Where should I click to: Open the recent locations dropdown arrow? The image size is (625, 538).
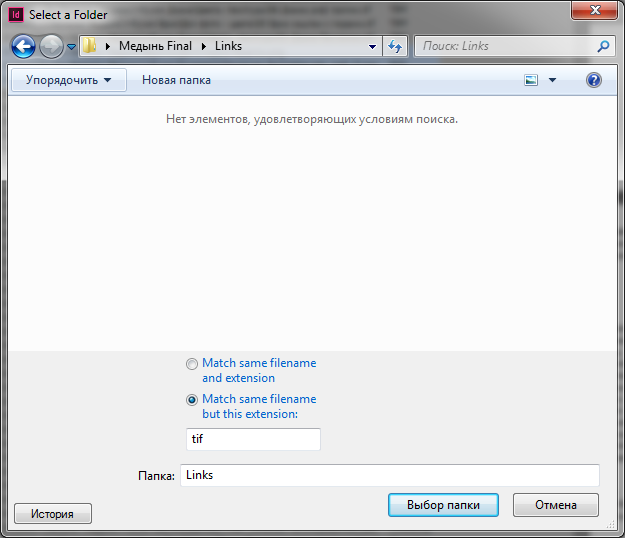71,47
